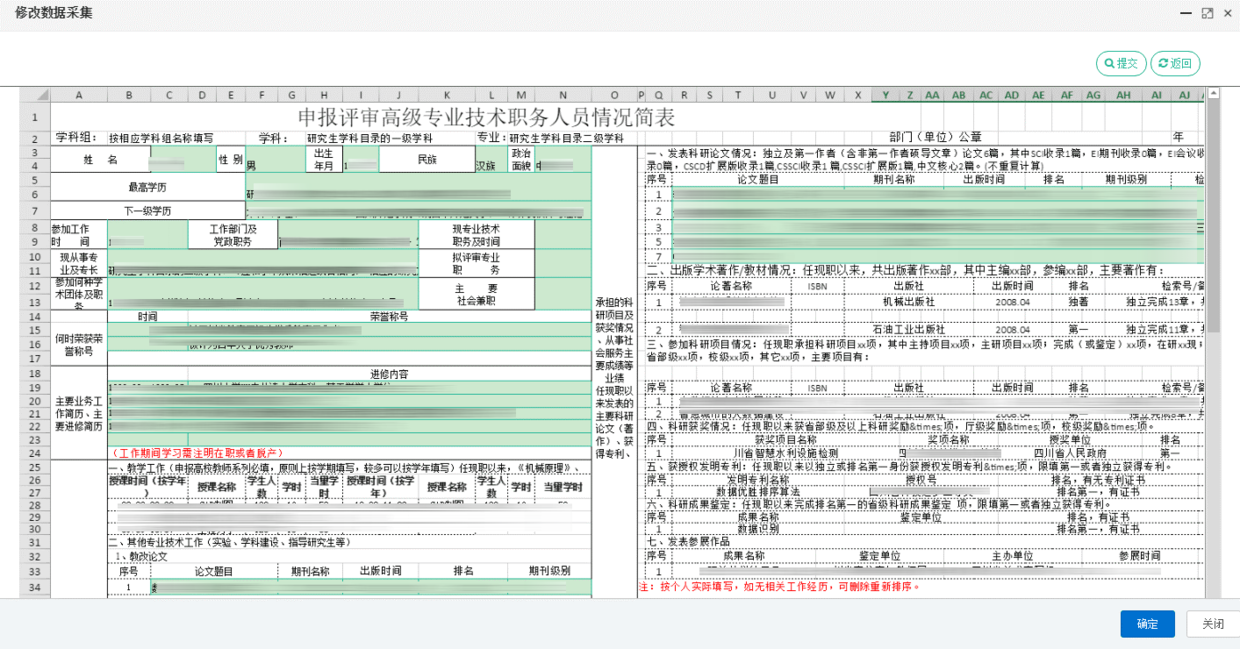1240x649 pixels.
Task: Select column N header
Action: [563, 95]
